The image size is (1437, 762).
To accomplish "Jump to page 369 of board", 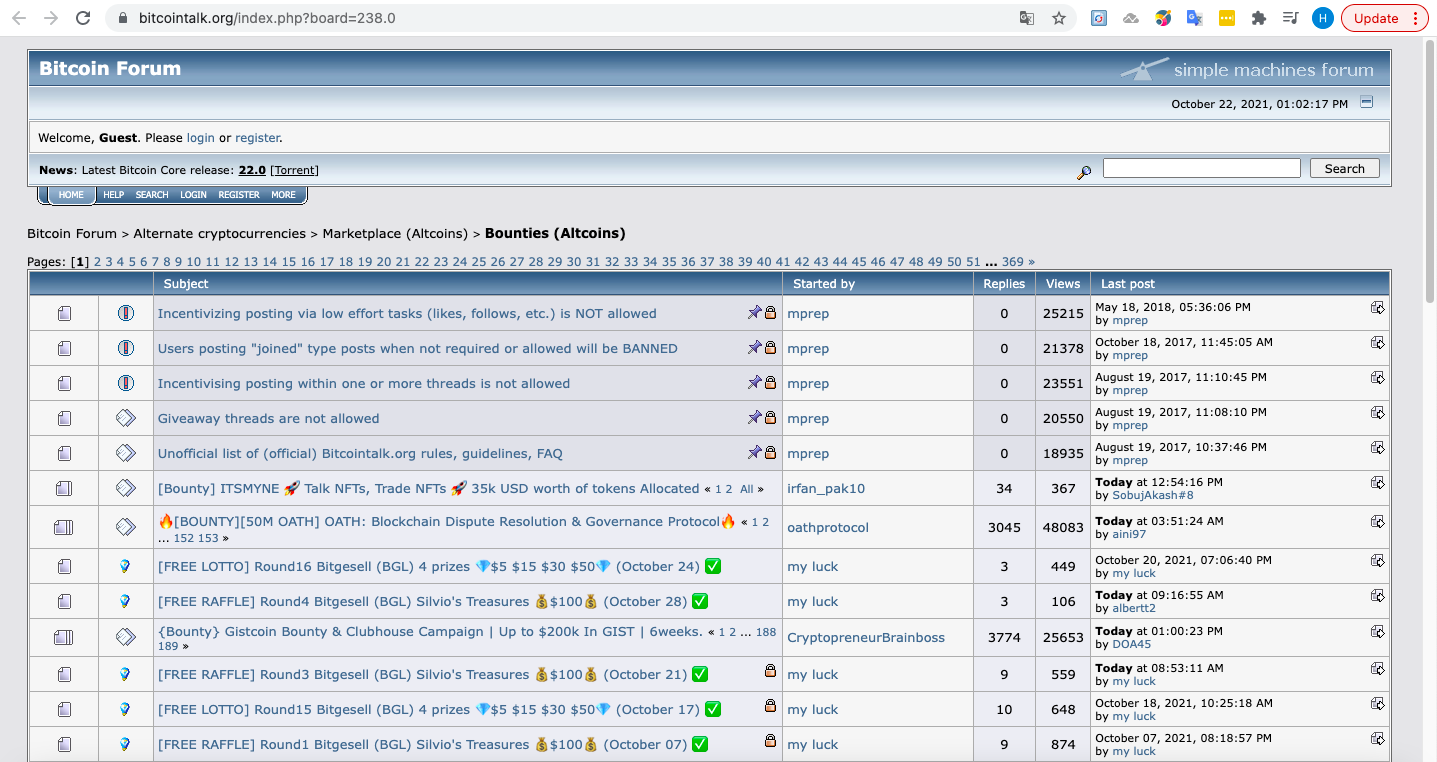I will tap(1013, 262).
